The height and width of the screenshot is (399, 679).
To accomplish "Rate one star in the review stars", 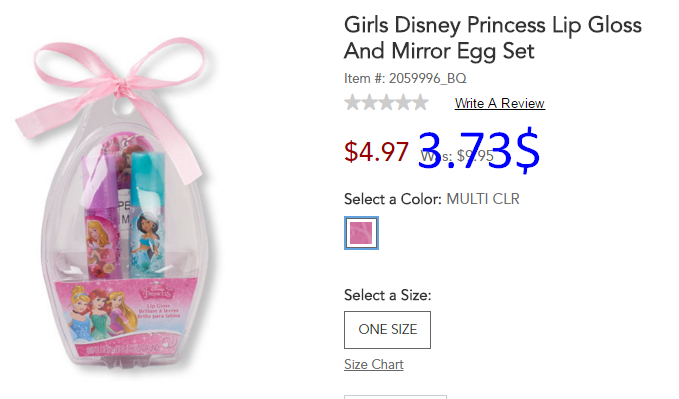I will (352, 103).
